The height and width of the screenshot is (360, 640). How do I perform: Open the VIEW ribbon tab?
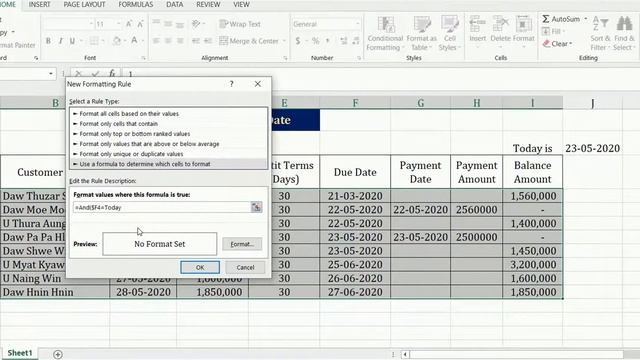pos(241,4)
